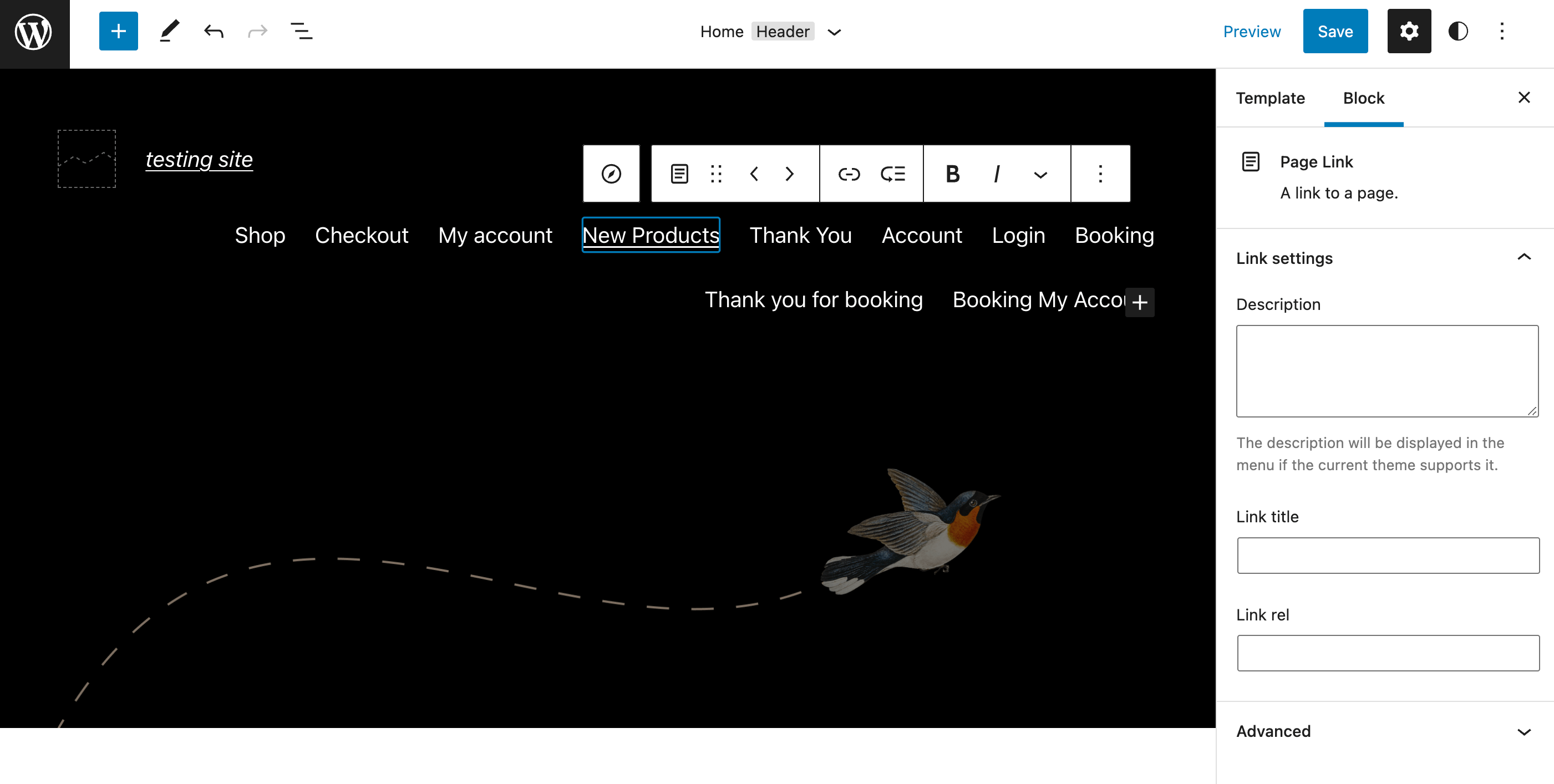Open the Header template dropdown chevron
The width and height of the screenshot is (1554, 784).
click(x=834, y=33)
